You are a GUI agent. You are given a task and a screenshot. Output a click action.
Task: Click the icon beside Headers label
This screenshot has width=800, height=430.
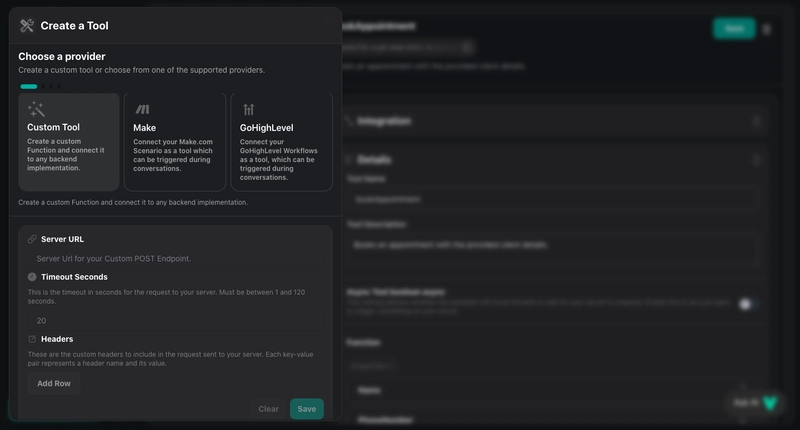32,339
